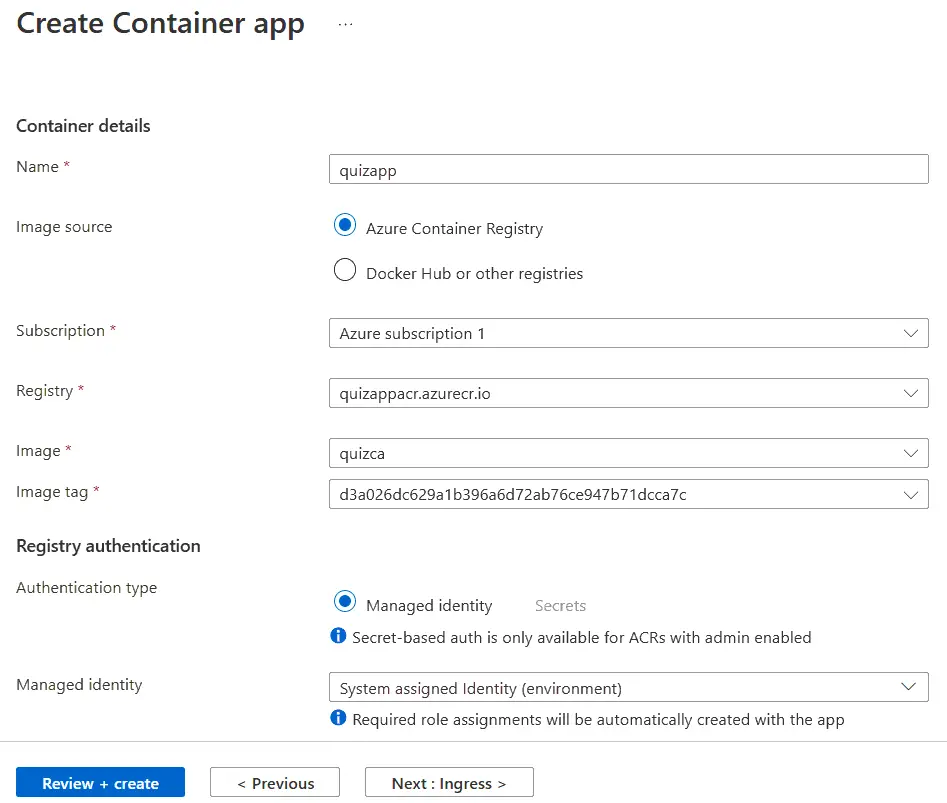Click the Previous button
The image size is (947, 803).
(274, 782)
